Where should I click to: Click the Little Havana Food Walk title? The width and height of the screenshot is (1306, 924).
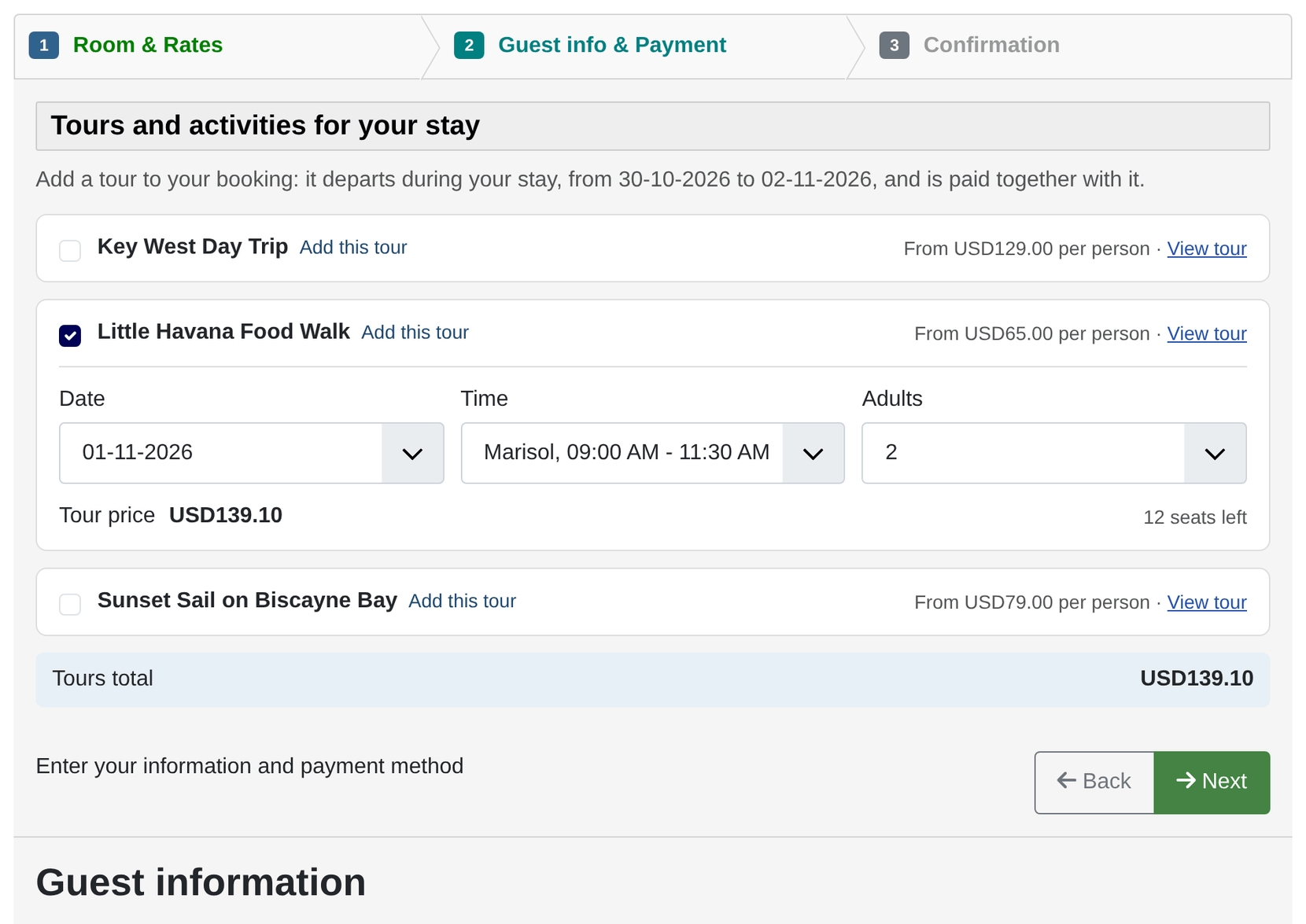(x=223, y=331)
